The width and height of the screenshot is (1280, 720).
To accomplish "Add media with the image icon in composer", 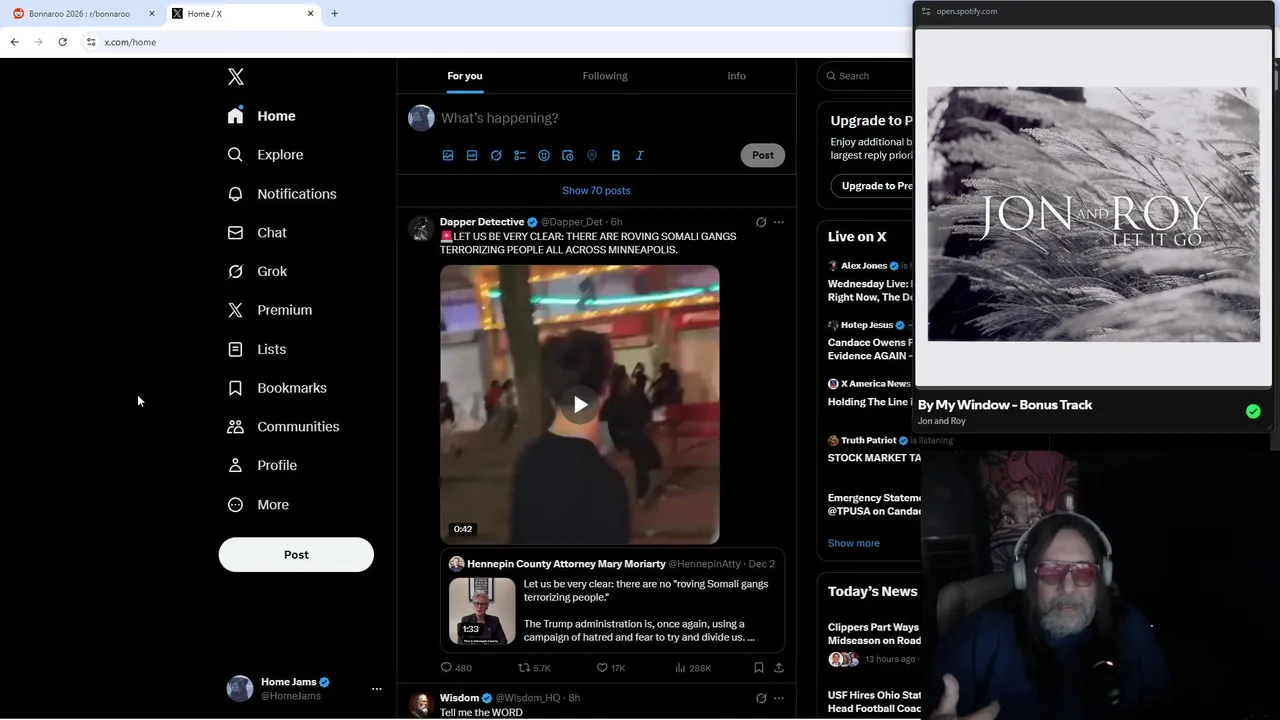I will click(448, 155).
